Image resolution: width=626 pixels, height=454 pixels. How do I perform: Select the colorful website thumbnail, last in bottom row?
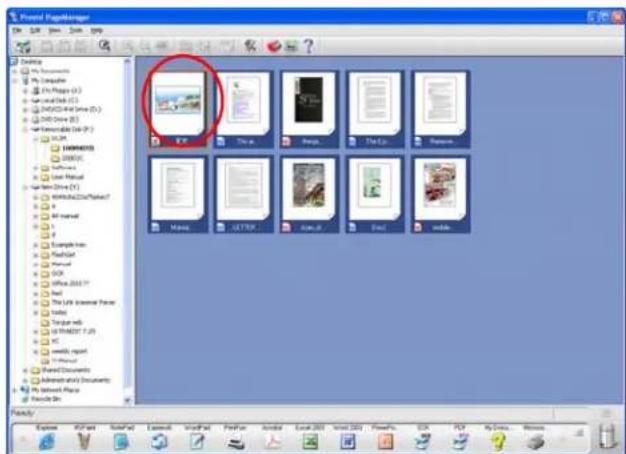(440, 194)
